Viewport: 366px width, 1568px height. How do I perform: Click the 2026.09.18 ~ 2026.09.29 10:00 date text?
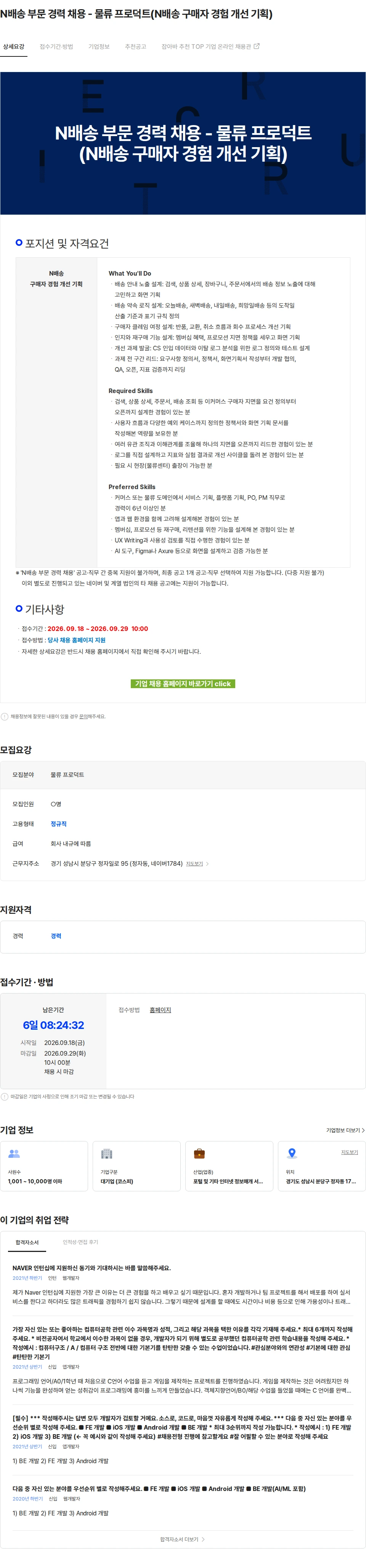pos(98,629)
